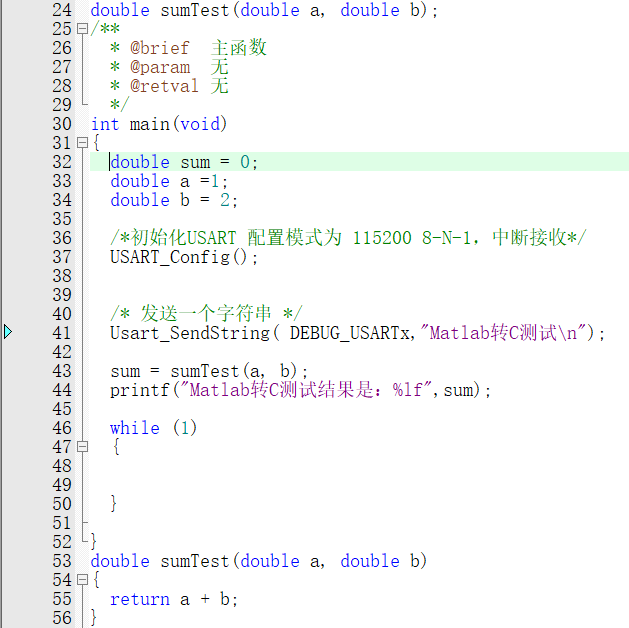The height and width of the screenshot is (628, 629).
Task: Click line number 56 in the gutter
Action: click(62, 618)
